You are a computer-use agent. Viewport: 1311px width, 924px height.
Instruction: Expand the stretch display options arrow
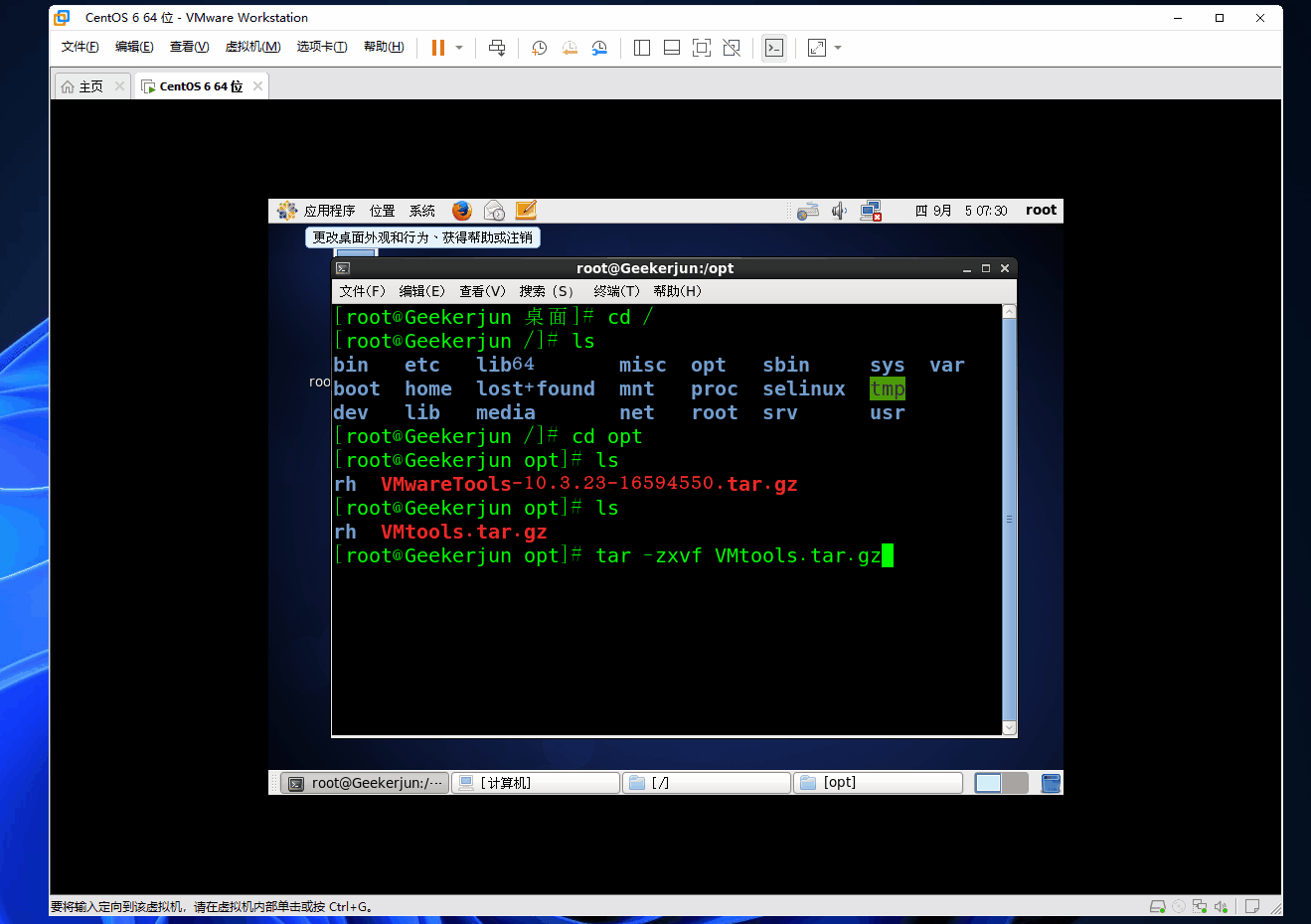tap(838, 48)
